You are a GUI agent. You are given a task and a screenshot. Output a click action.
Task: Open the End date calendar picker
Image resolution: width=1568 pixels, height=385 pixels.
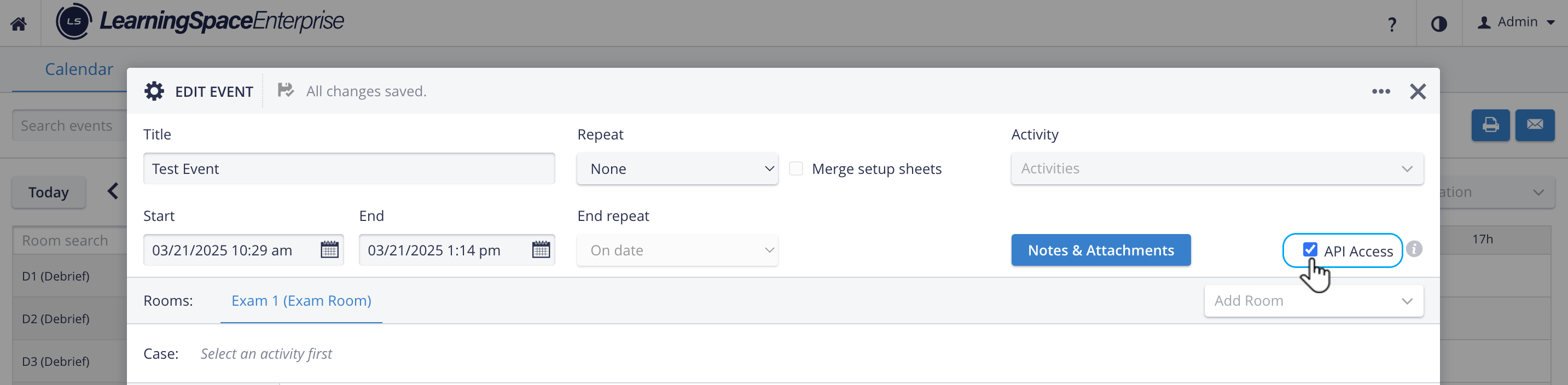pyautogui.click(x=541, y=249)
